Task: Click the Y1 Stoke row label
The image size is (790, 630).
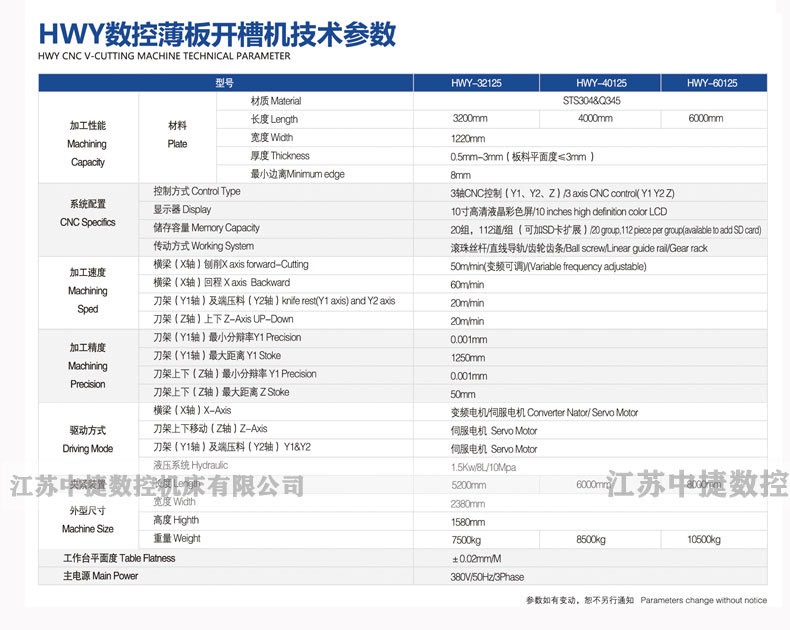Action: (217, 356)
